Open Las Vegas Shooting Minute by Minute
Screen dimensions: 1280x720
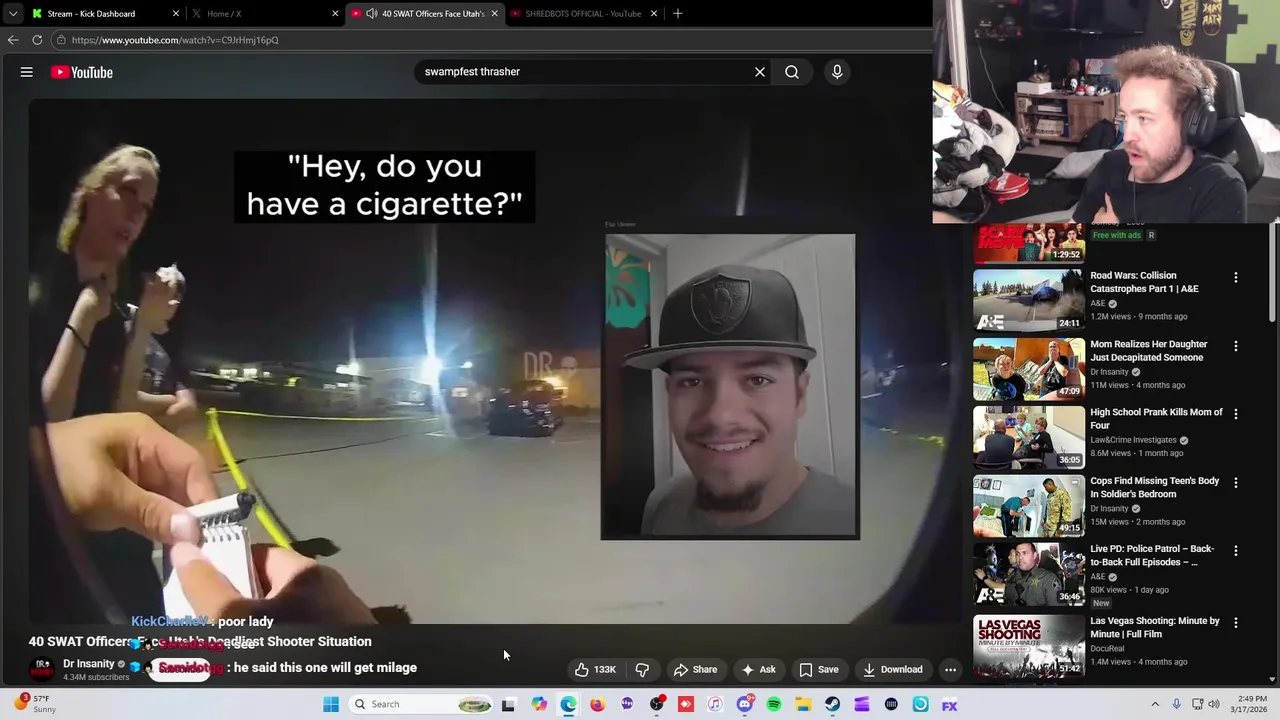(x=1155, y=627)
